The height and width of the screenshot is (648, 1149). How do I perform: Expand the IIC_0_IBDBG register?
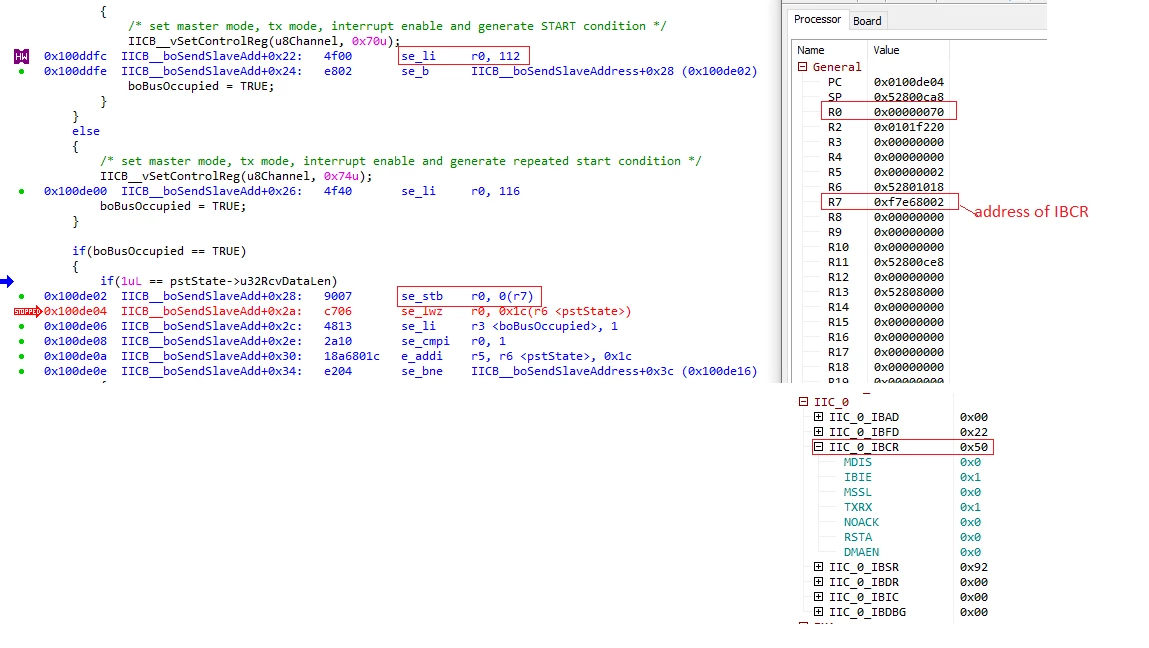click(x=819, y=611)
